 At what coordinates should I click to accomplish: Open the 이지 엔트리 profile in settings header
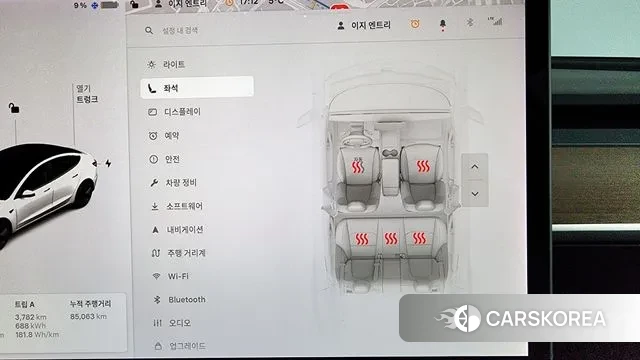(364, 25)
